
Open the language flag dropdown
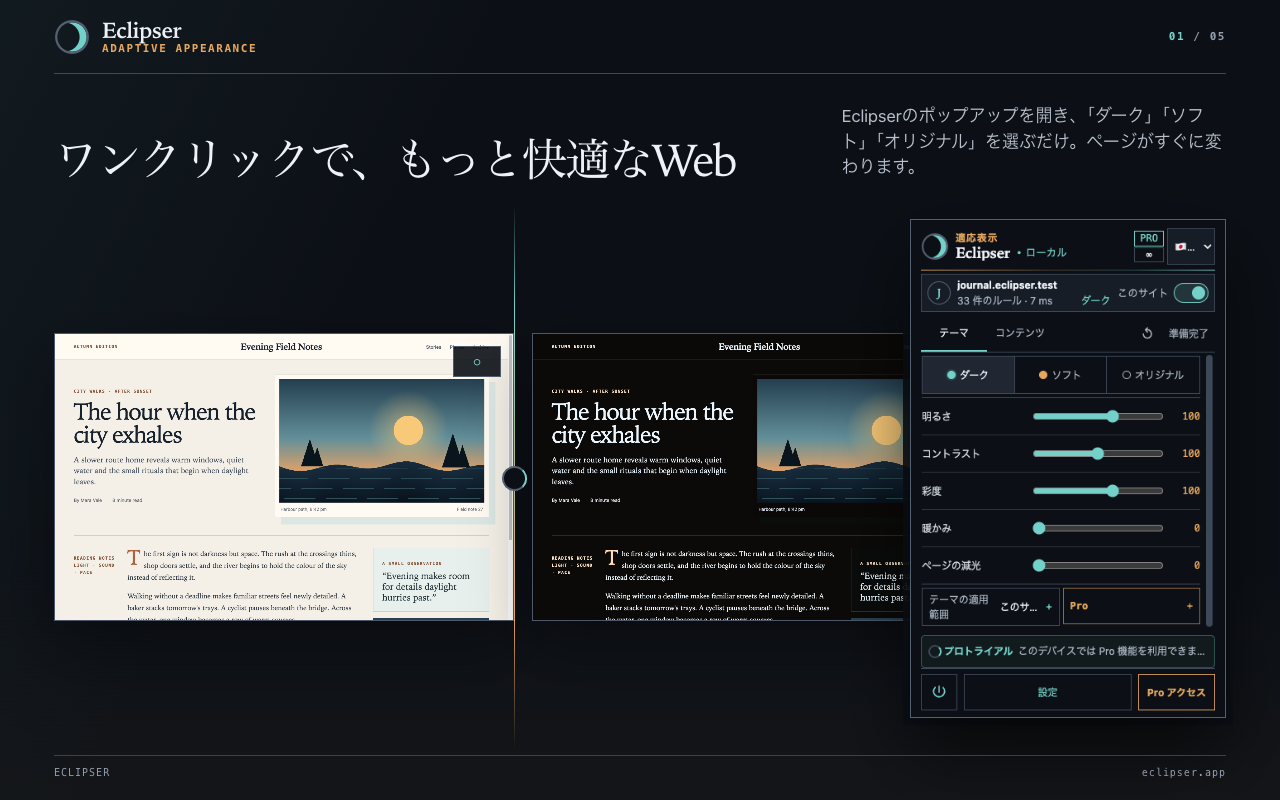1191,247
